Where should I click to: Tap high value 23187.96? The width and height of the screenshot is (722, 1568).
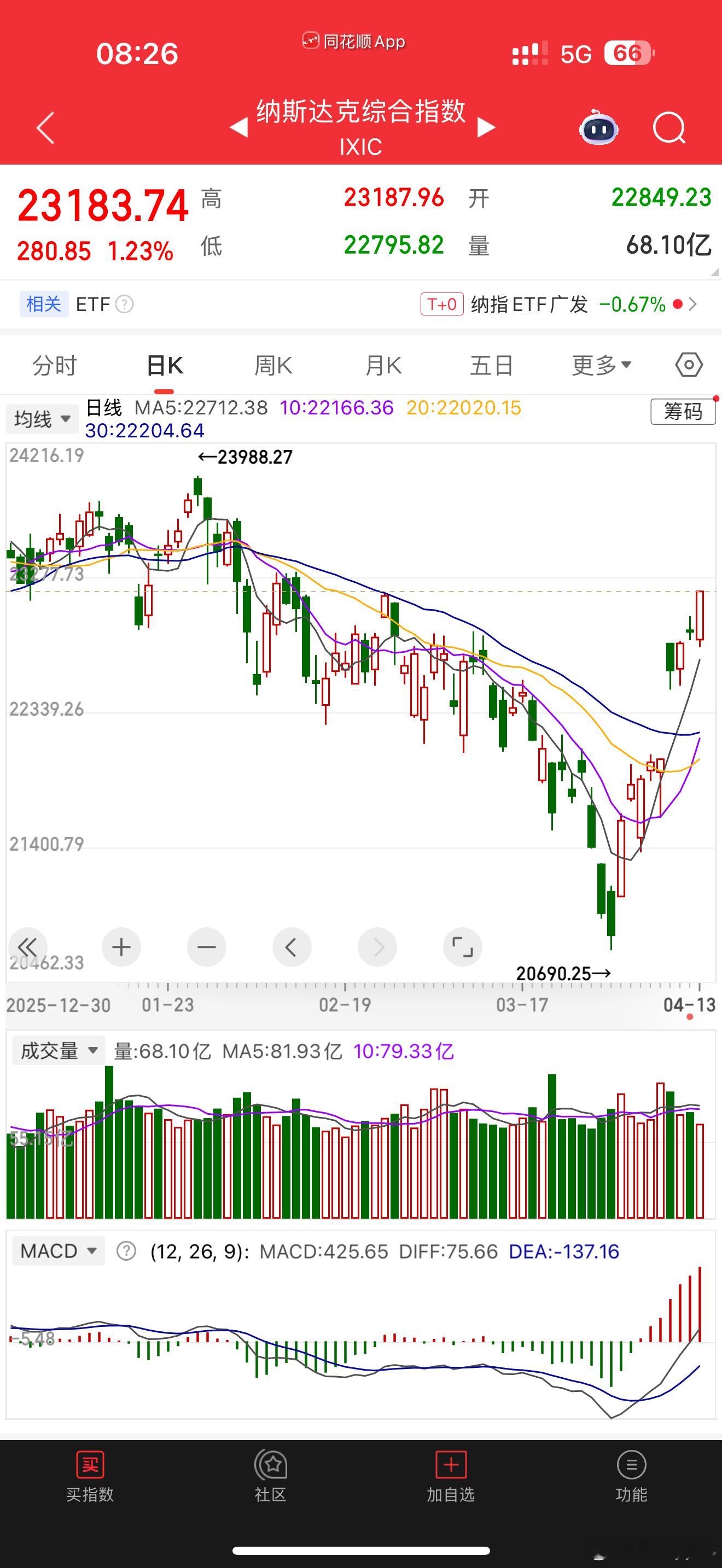[x=394, y=198]
